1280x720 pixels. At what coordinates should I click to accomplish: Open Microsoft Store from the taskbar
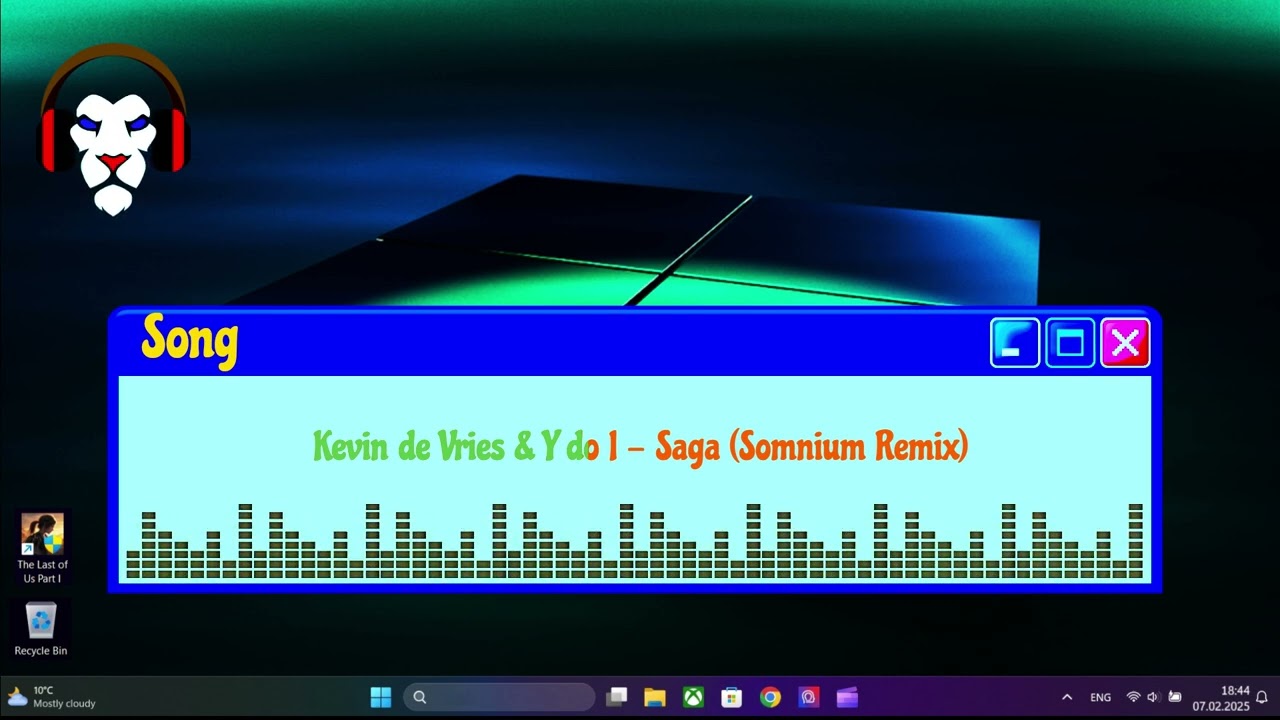(731, 697)
